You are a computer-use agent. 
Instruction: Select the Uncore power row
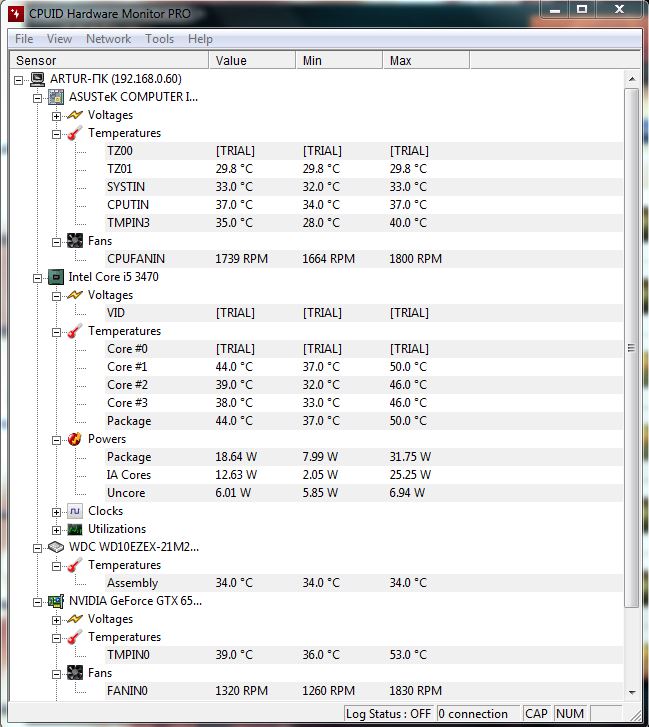click(x=364, y=493)
